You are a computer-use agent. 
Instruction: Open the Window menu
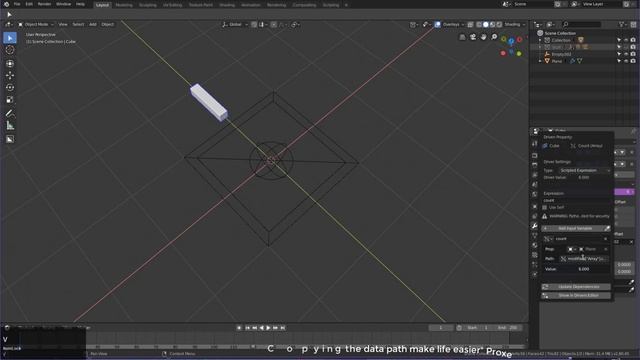point(63,4)
